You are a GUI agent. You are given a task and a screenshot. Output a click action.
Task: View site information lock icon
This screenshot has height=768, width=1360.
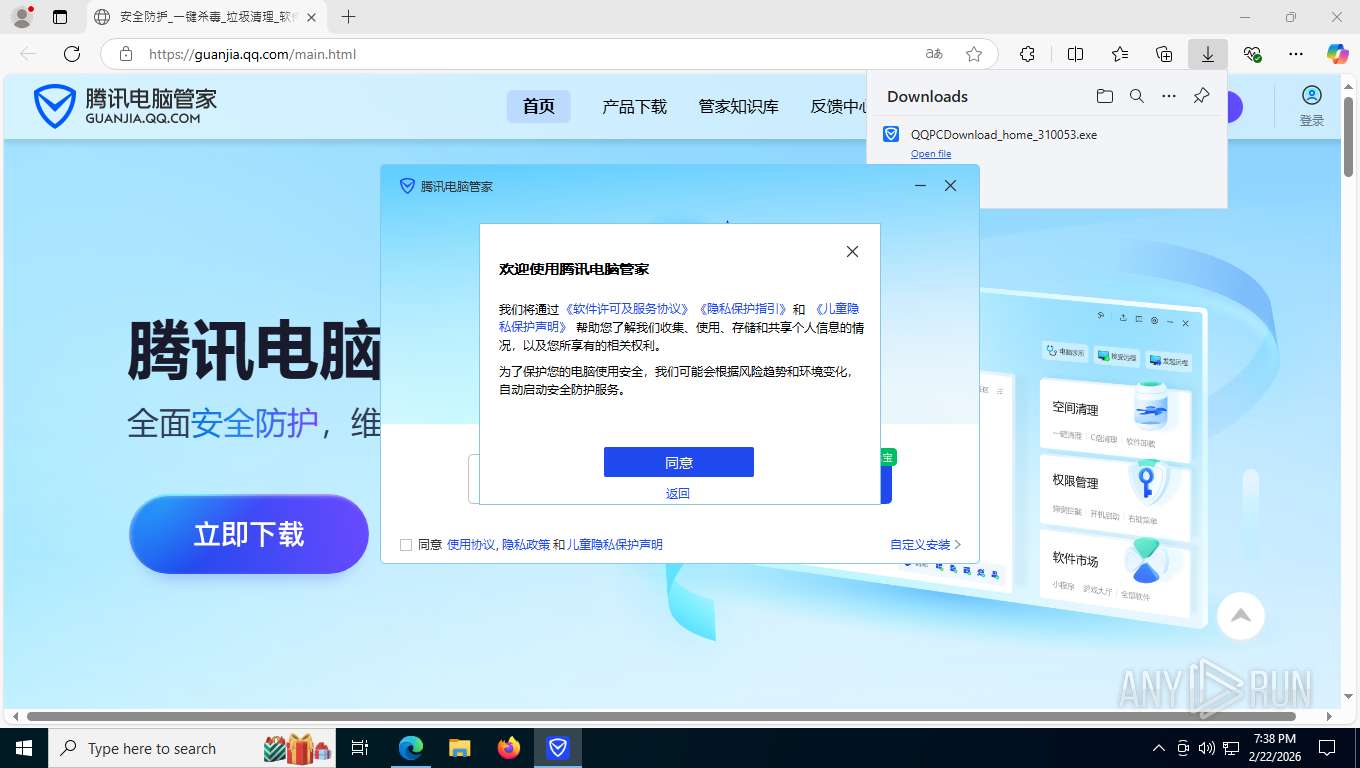click(125, 54)
